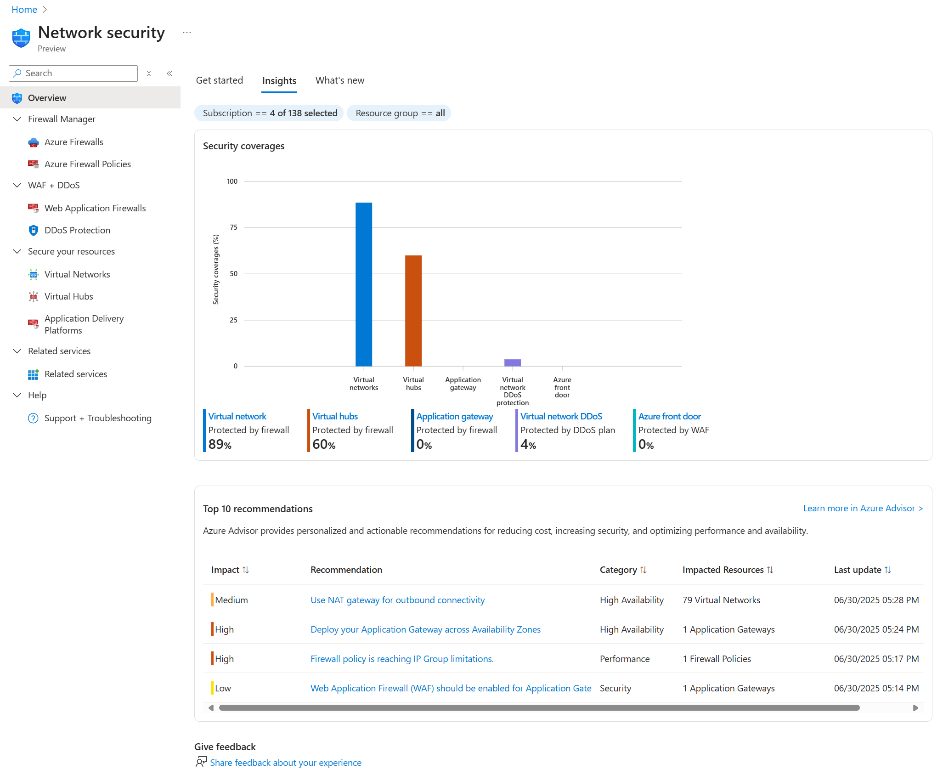Open the Virtual network coverage link
Screen dimensions: 943x775
[237, 417]
